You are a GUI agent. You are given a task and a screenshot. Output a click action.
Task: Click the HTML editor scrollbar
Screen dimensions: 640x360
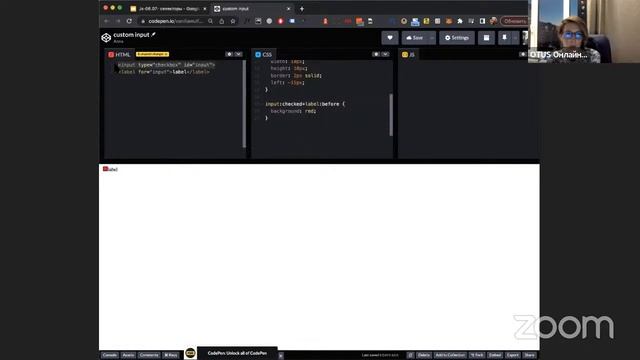point(244,104)
